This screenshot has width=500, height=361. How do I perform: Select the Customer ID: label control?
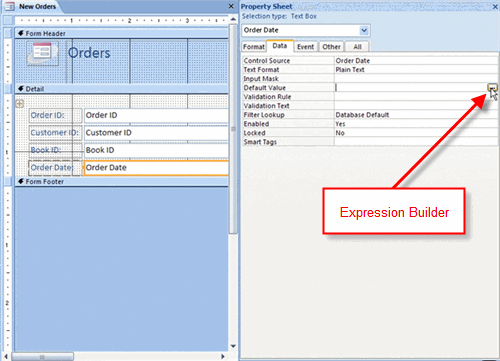point(55,133)
